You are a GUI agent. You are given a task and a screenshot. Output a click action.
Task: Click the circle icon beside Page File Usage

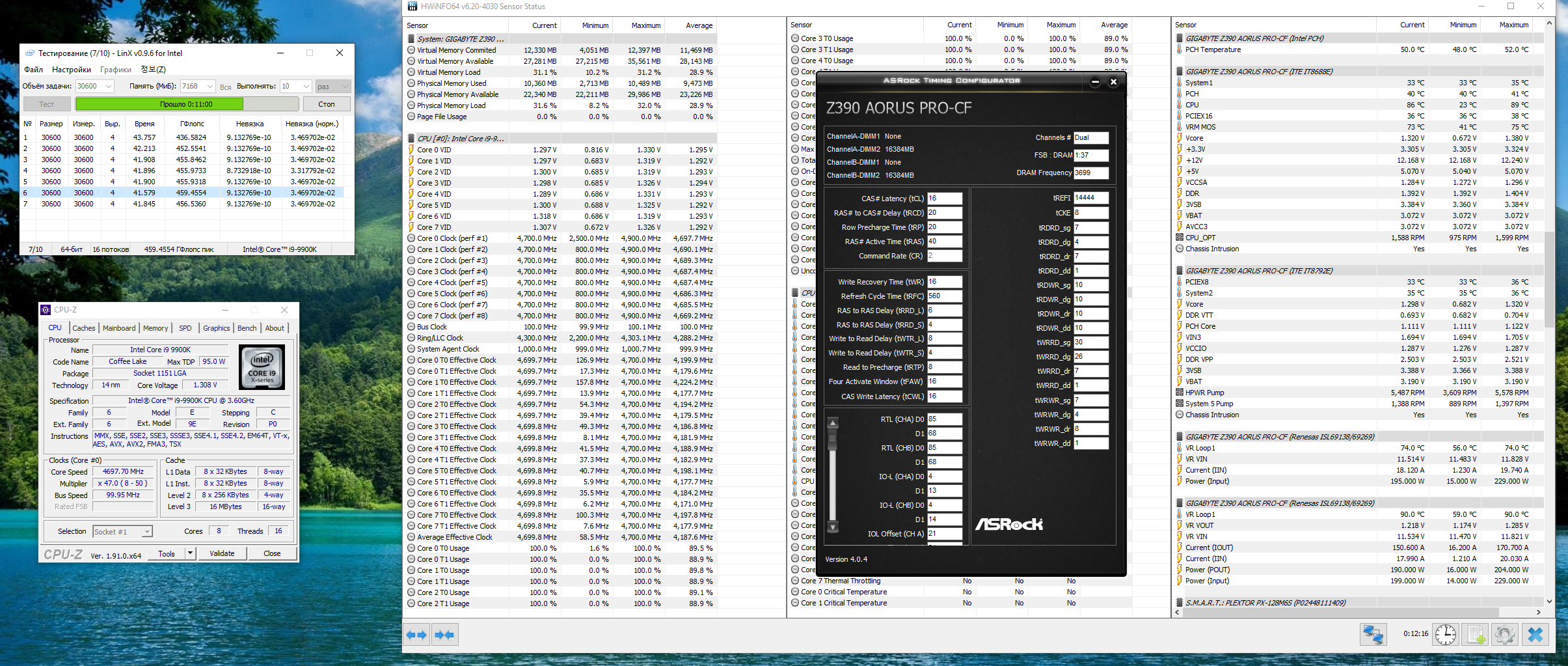411,117
